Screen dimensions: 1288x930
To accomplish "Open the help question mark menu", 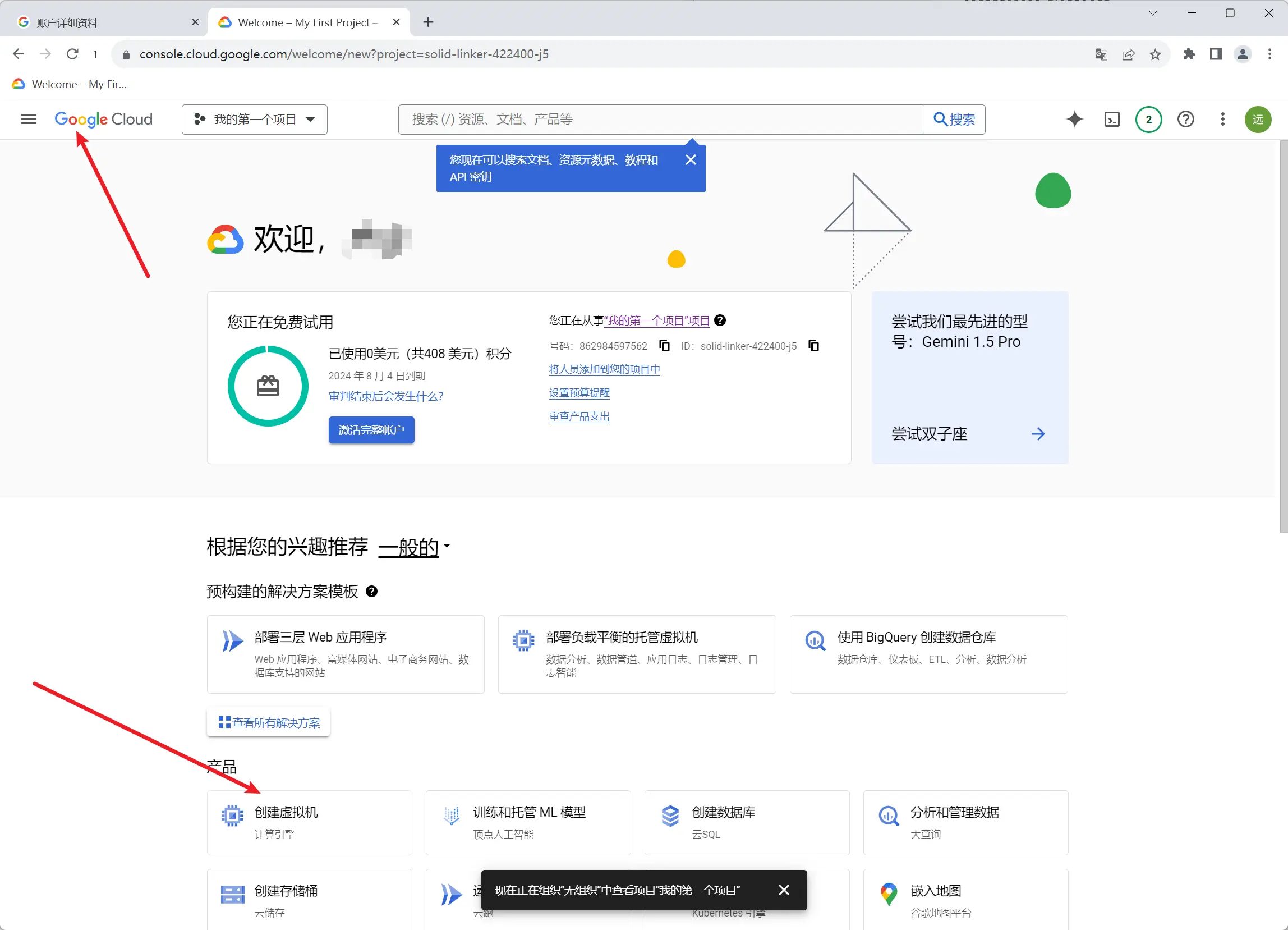I will [1185, 120].
